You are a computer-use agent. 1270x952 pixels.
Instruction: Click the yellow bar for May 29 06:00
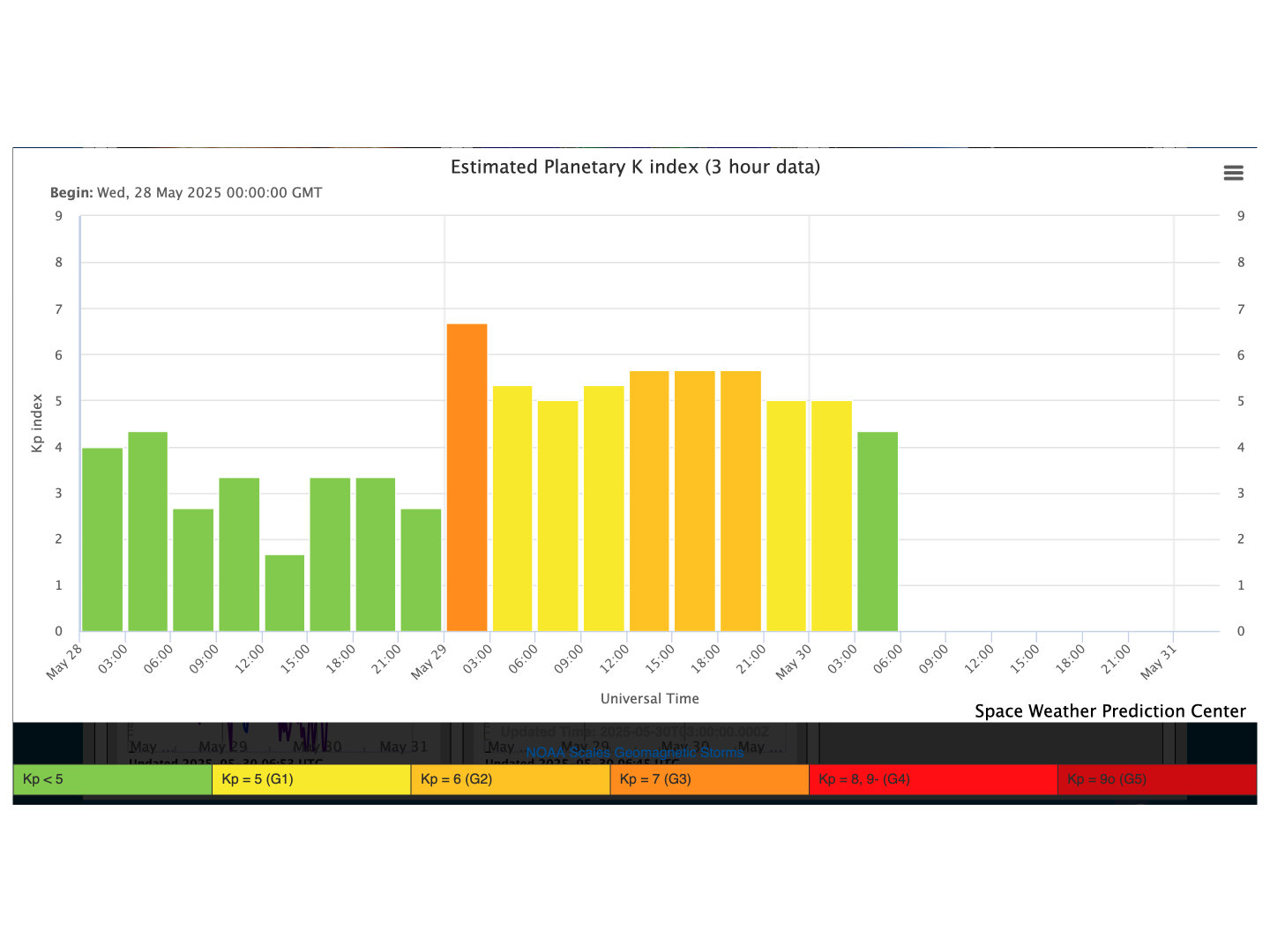coord(558,517)
